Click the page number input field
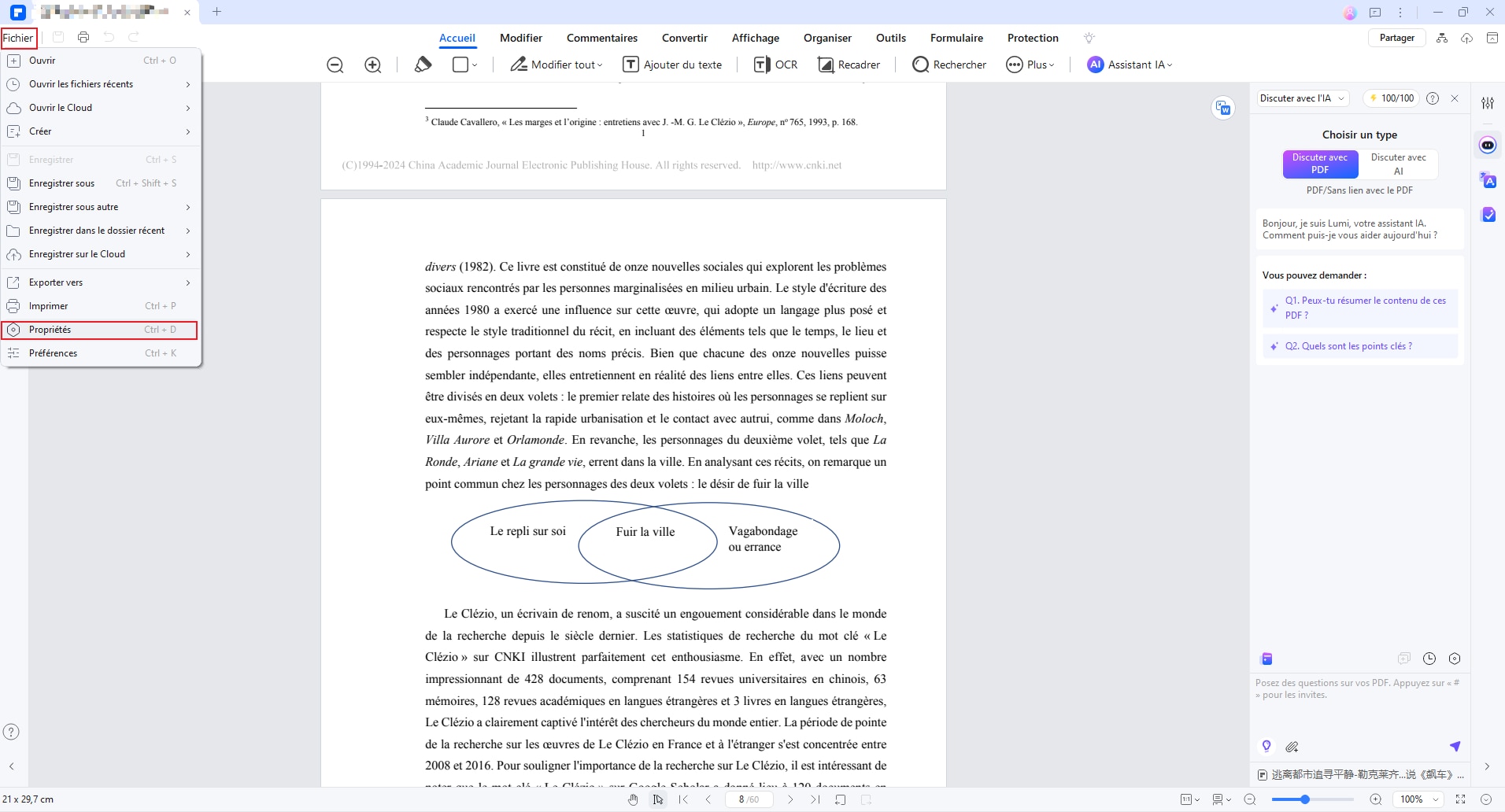 coord(749,799)
